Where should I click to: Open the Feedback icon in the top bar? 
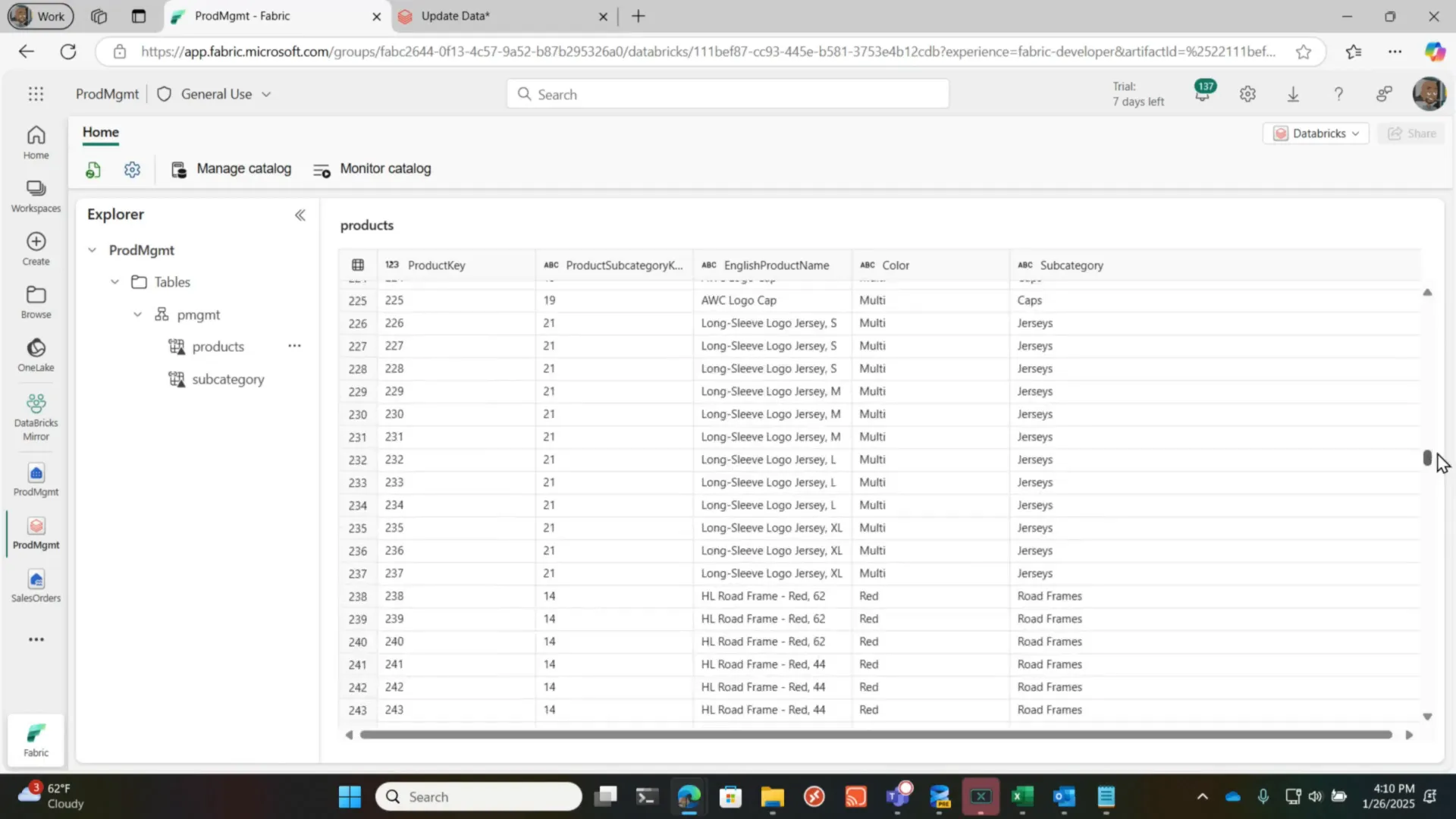1384,93
